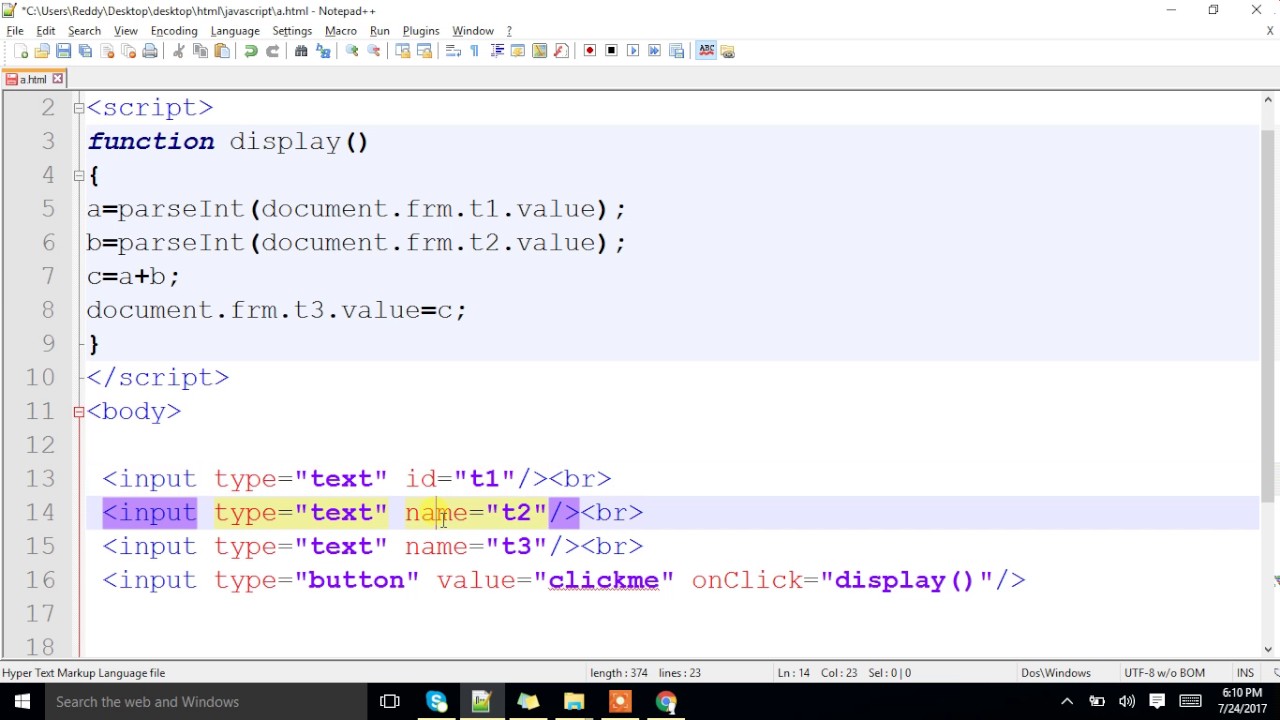Viewport: 1280px width, 720px height.
Task: Click the word "clickme" on line 16
Action: tap(604, 580)
